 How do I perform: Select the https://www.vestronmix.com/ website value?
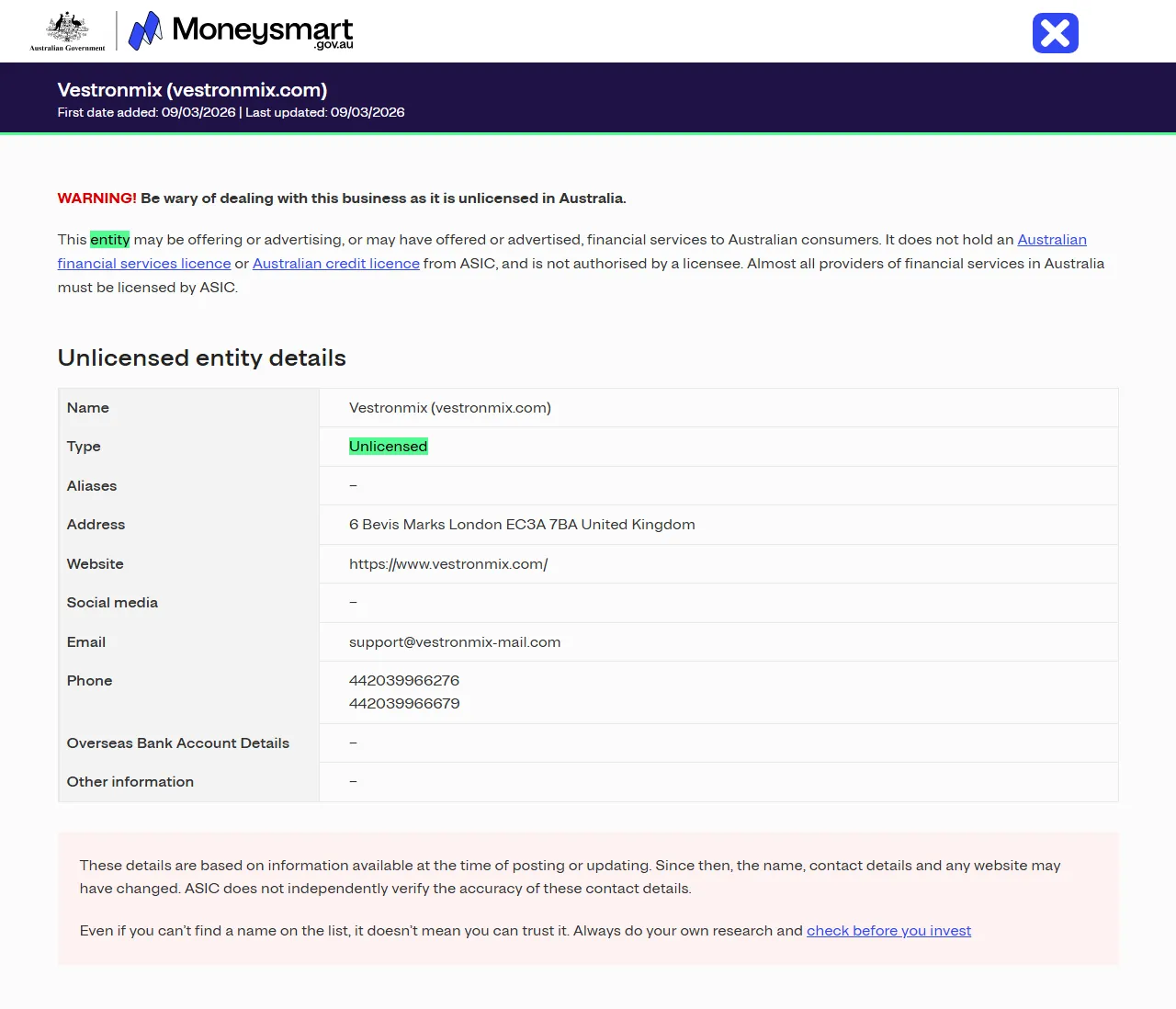tap(448, 564)
